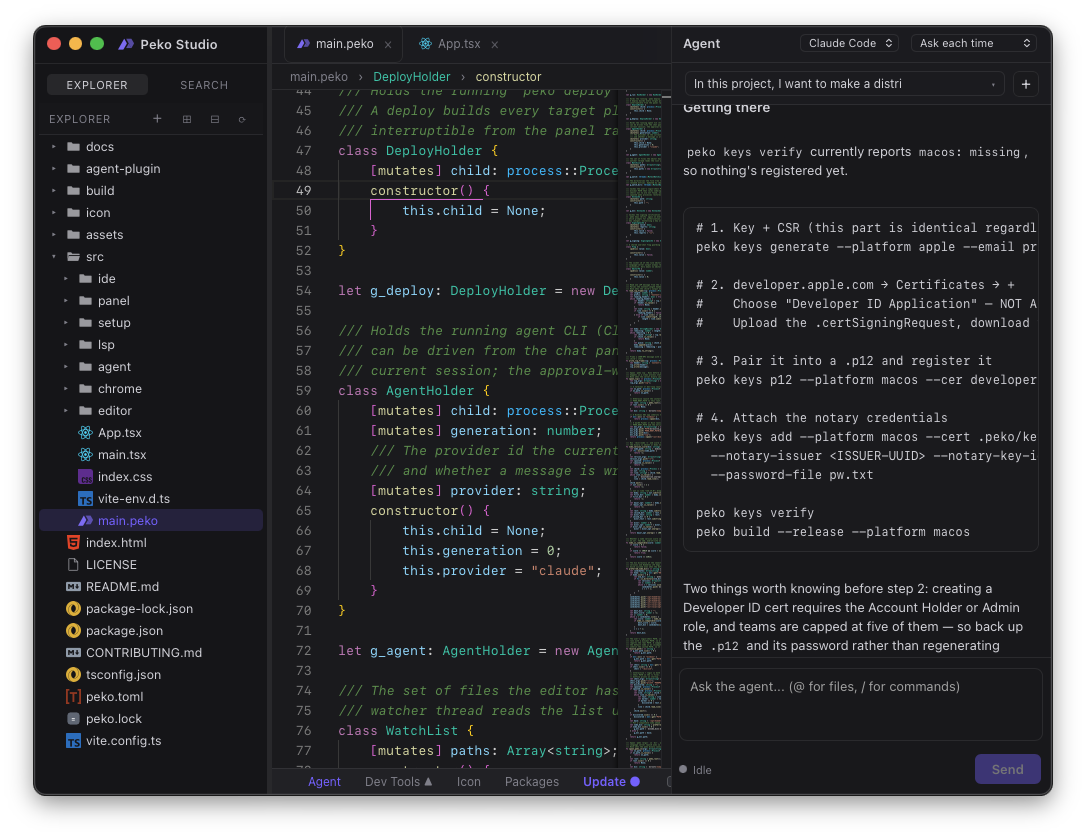Expand the assets folder

click(53, 235)
